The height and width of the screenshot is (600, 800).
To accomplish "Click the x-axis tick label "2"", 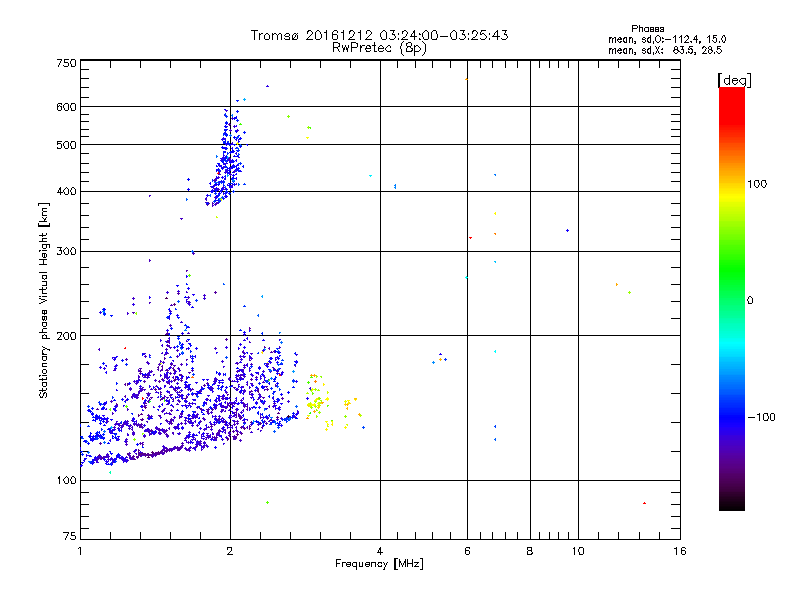I will 230,551.
